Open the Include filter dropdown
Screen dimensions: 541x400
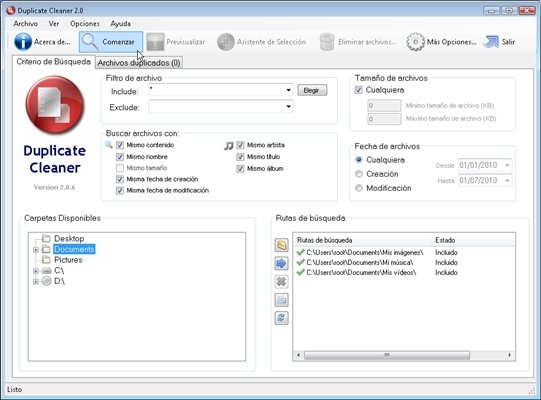[x=288, y=90]
